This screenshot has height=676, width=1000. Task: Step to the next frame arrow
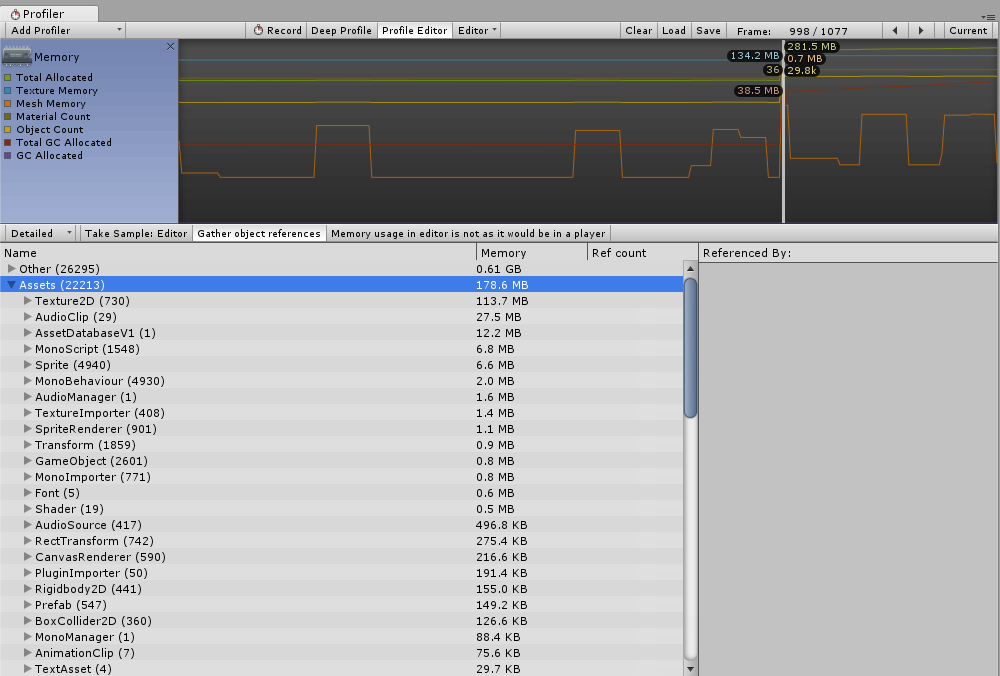(921, 30)
